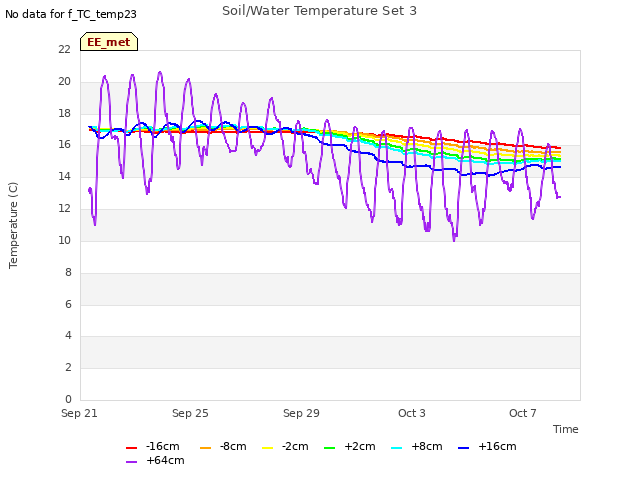
Task: Click the cyan +8cm legend swatch
Action: pos(396,448)
